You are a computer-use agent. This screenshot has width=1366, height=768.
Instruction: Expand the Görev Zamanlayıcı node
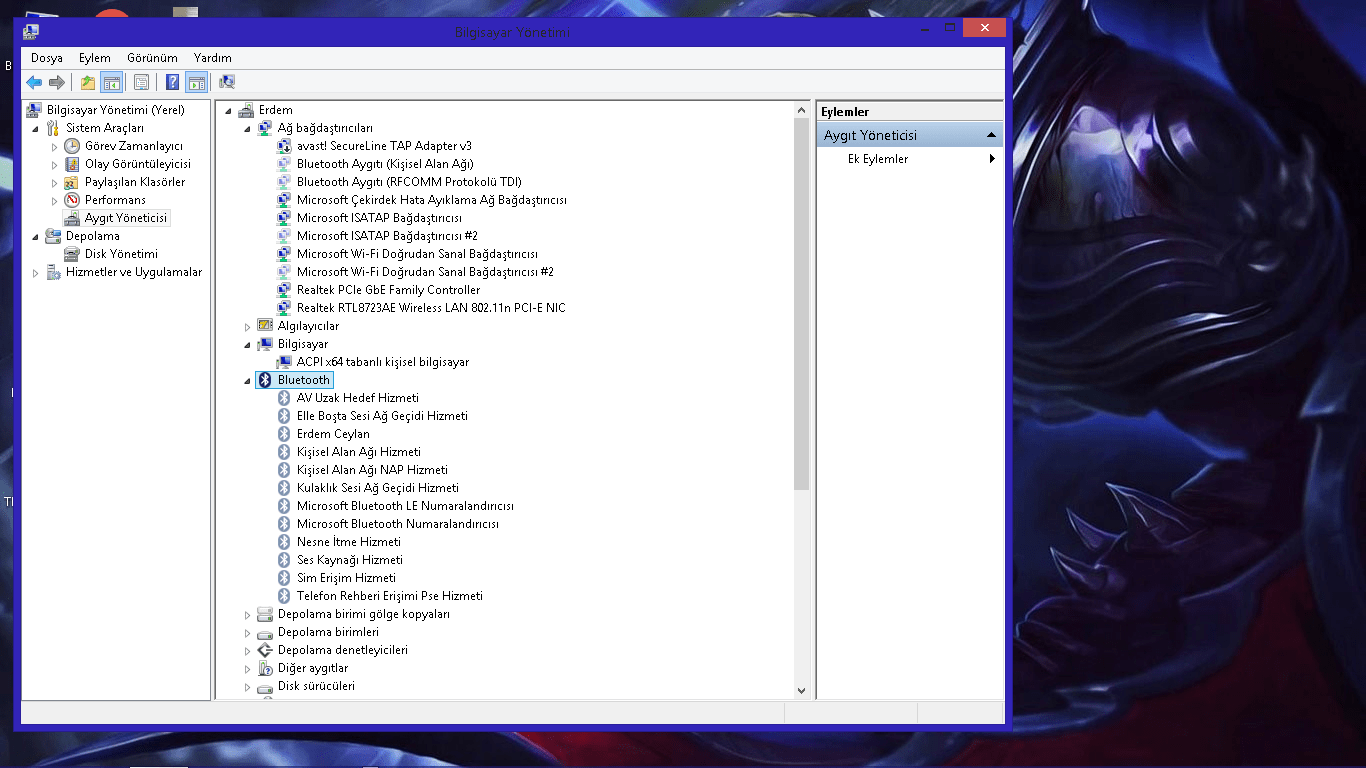[x=55, y=147]
